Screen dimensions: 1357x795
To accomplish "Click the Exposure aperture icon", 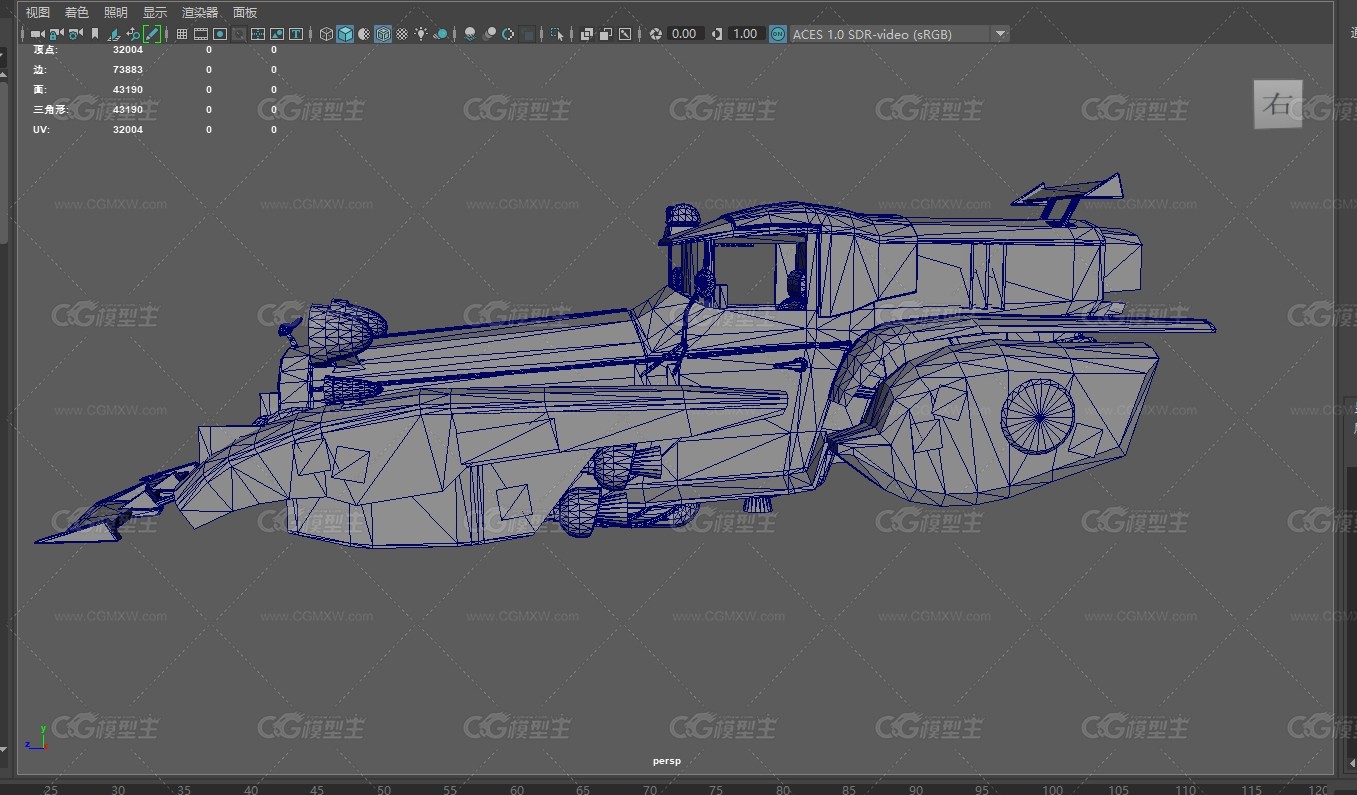I will 656,34.
